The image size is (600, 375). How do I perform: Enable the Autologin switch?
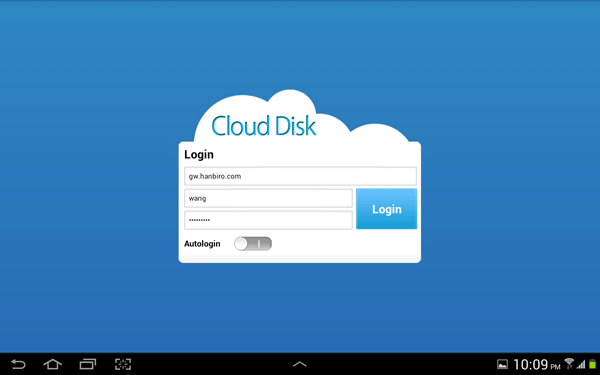[253, 244]
